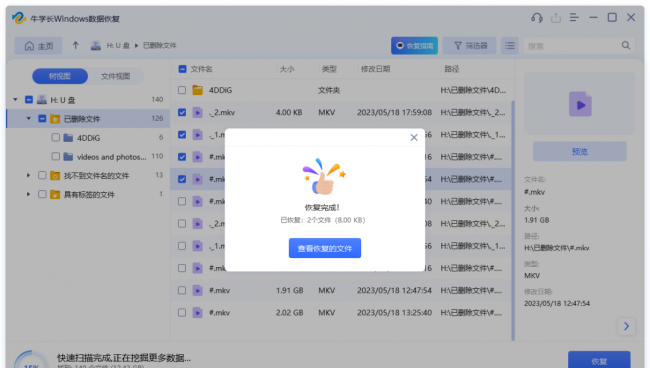The height and width of the screenshot is (368, 650).
Task: Check 找不到文件名的文件 checkbox
Action: pos(42,175)
